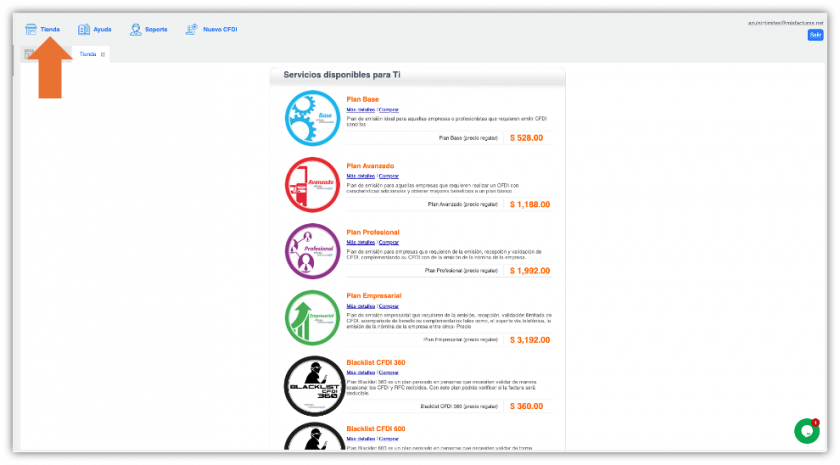Close the Tienda tab with its small icon
This screenshot has width=840, height=465.
click(x=103, y=55)
